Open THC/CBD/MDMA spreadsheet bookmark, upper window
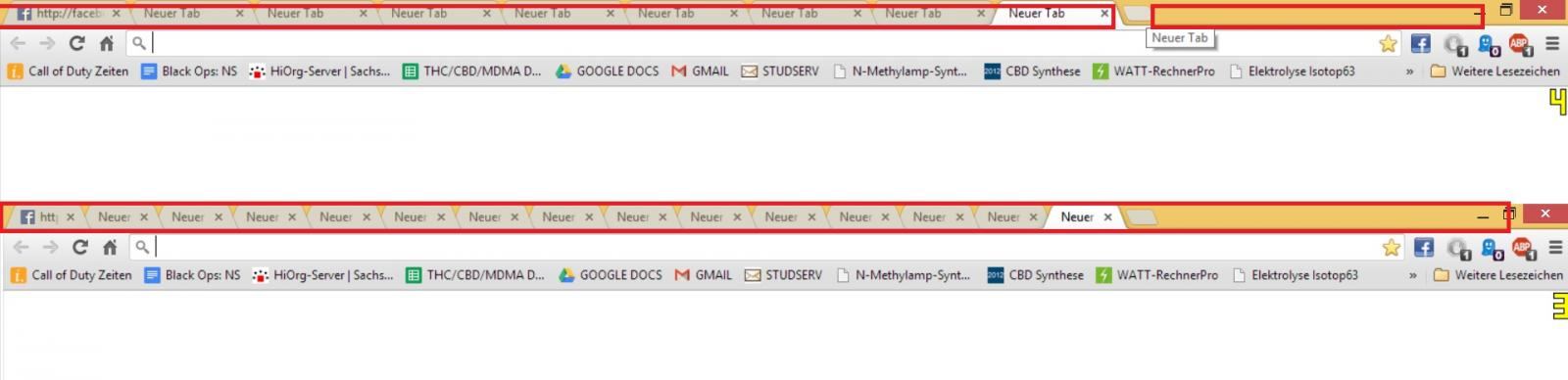Image resolution: width=1568 pixels, height=380 pixels. point(472,71)
